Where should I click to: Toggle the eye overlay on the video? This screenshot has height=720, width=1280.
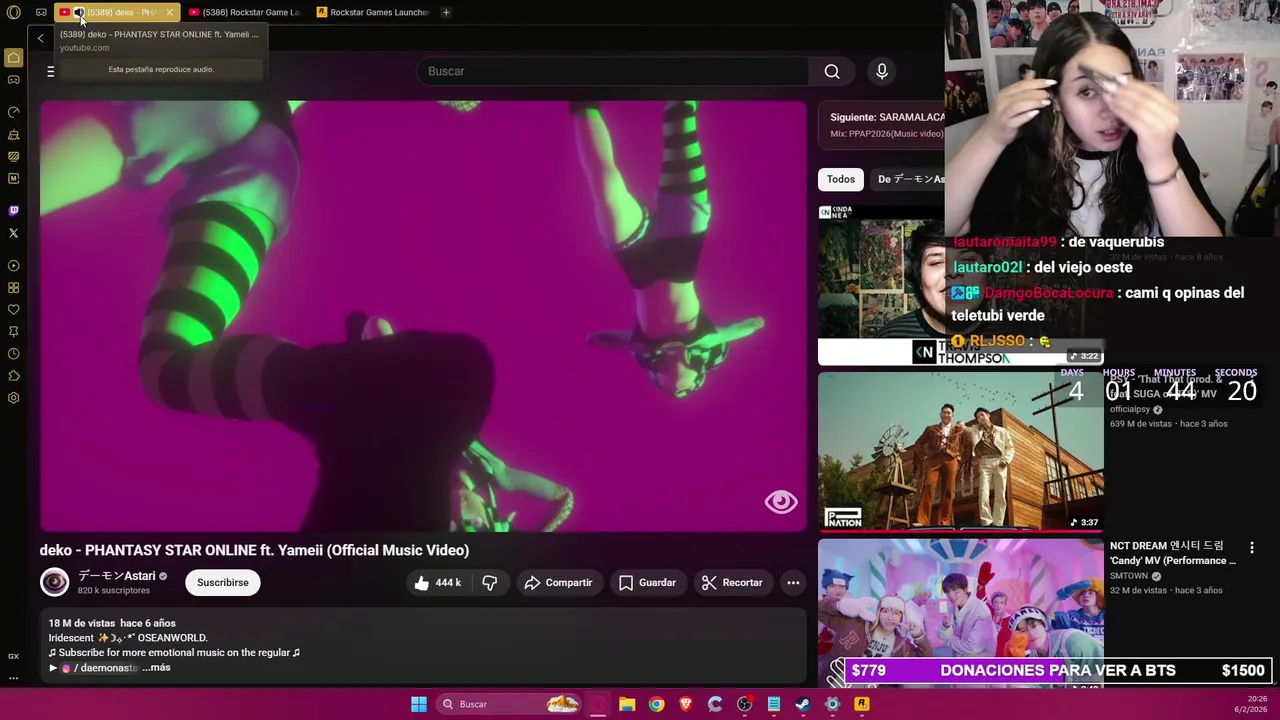point(781,501)
